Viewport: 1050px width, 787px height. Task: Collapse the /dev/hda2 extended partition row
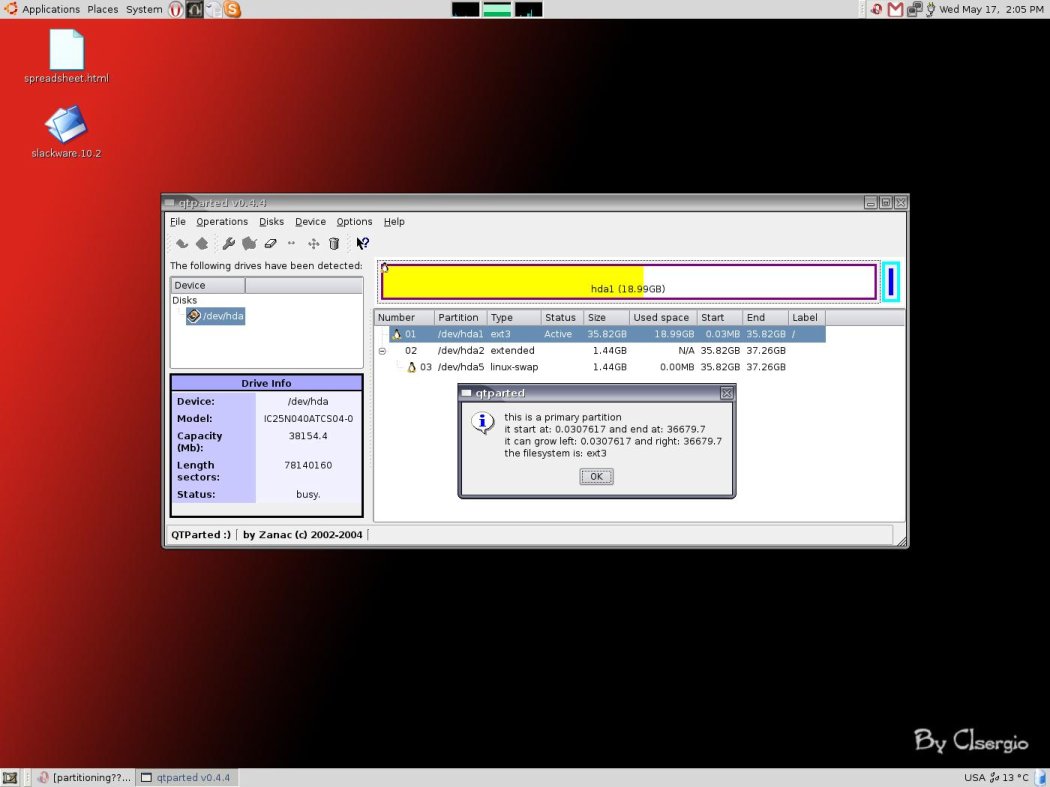point(382,351)
